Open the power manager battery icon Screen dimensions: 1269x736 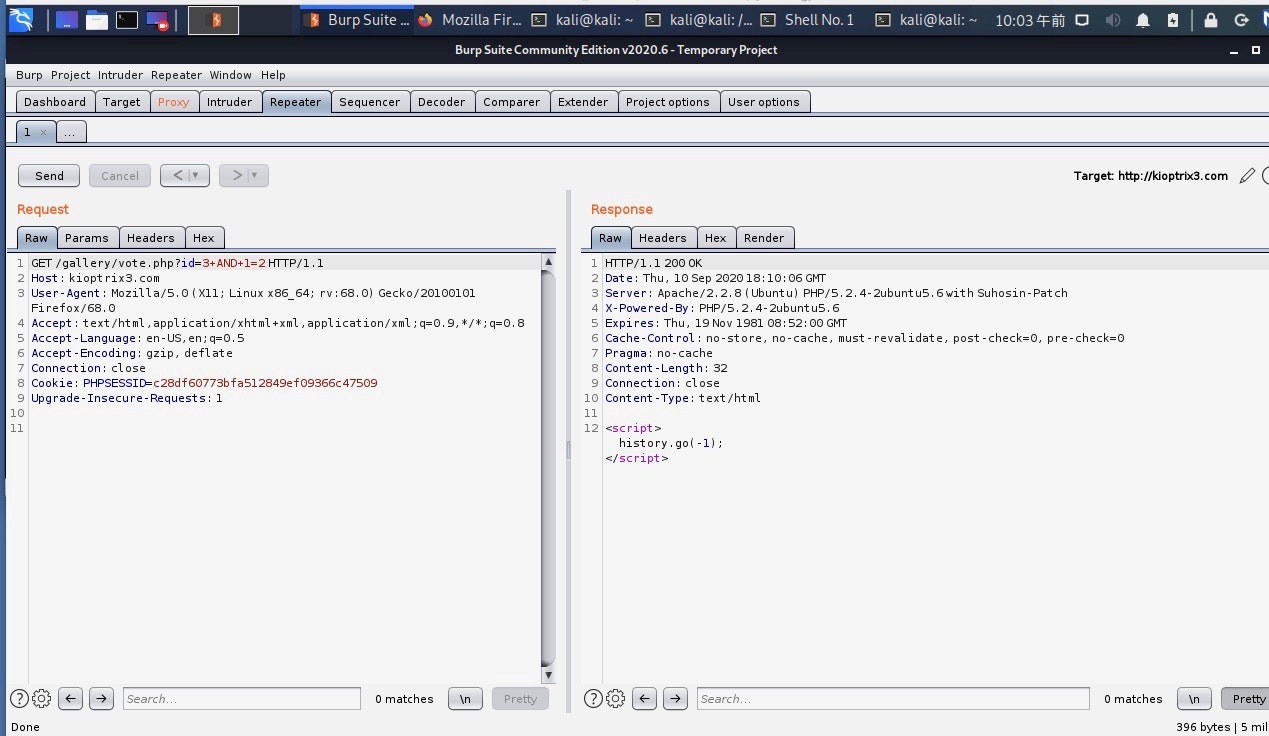point(1173,19)
